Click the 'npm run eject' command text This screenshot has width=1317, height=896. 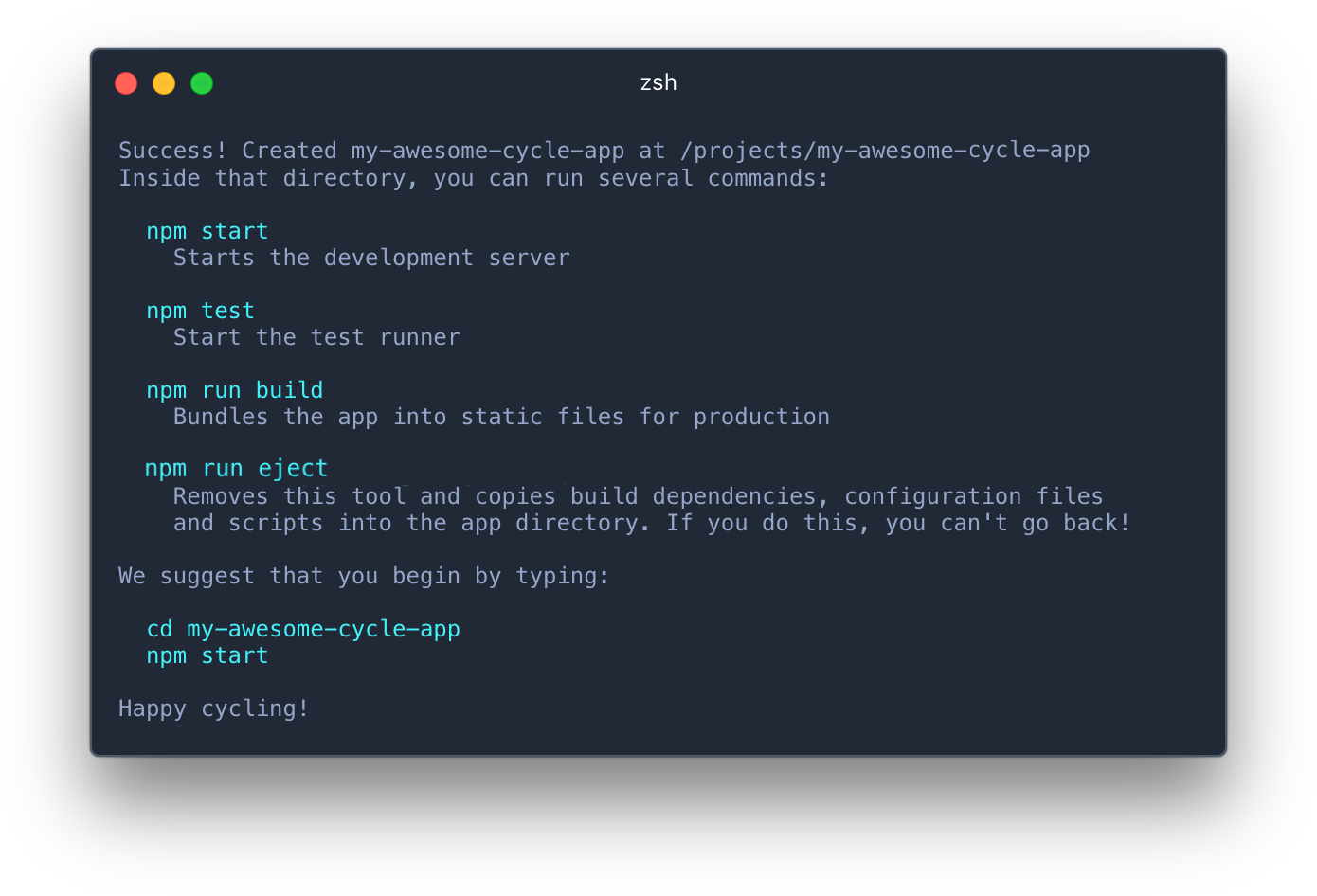[236, 470]
